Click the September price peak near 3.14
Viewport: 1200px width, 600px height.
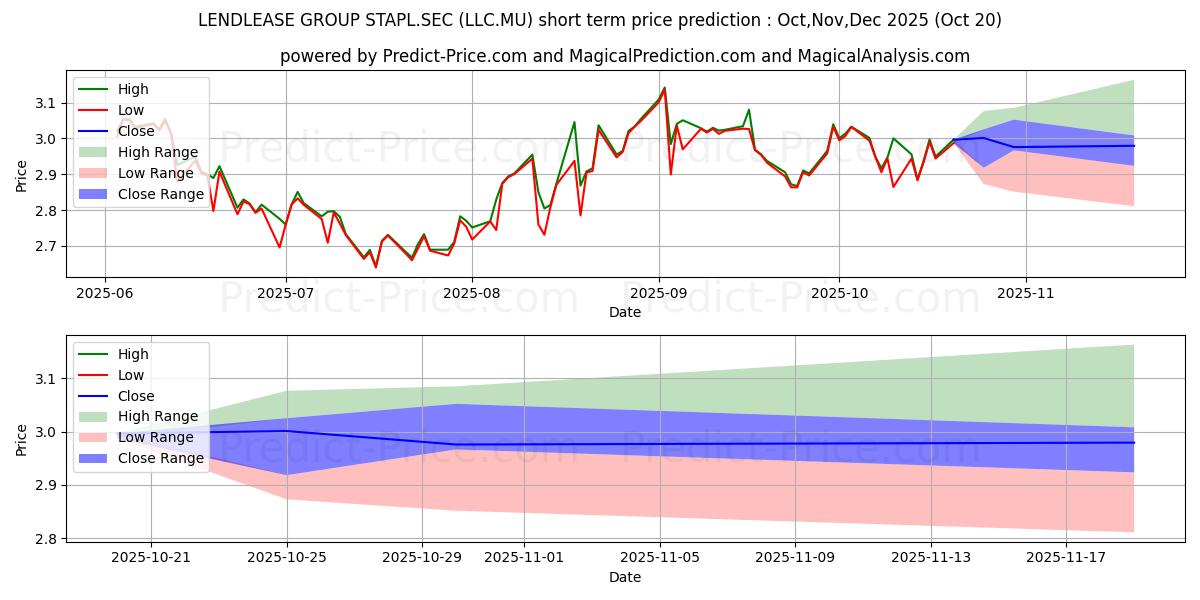[664, 88]
